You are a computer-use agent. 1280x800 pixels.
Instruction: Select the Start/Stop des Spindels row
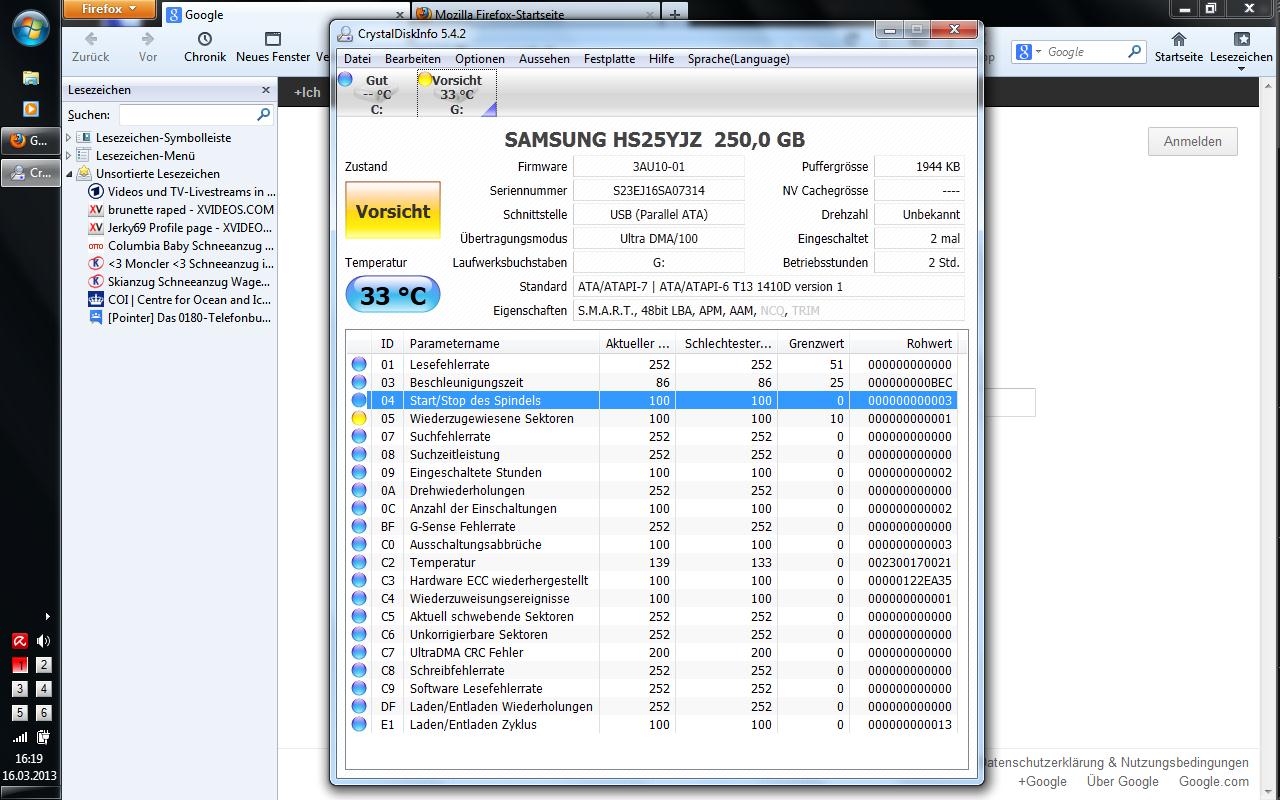(x=652, y=401)
